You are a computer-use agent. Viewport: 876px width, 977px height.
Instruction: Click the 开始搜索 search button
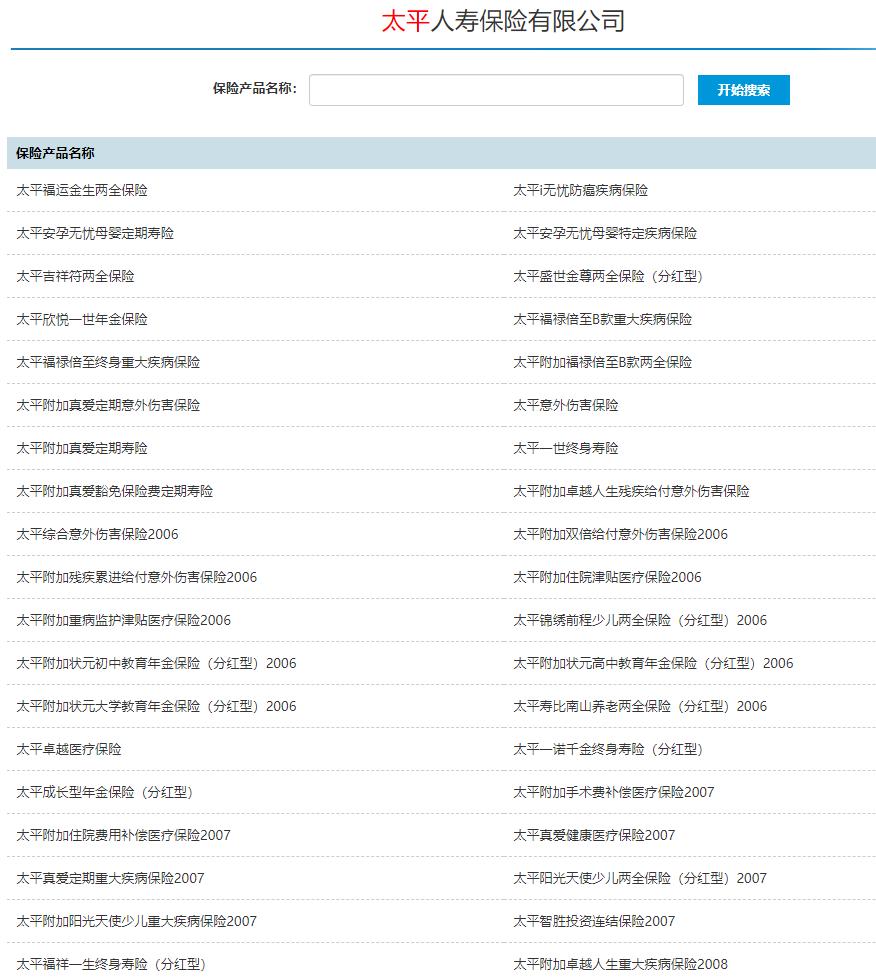743,89
